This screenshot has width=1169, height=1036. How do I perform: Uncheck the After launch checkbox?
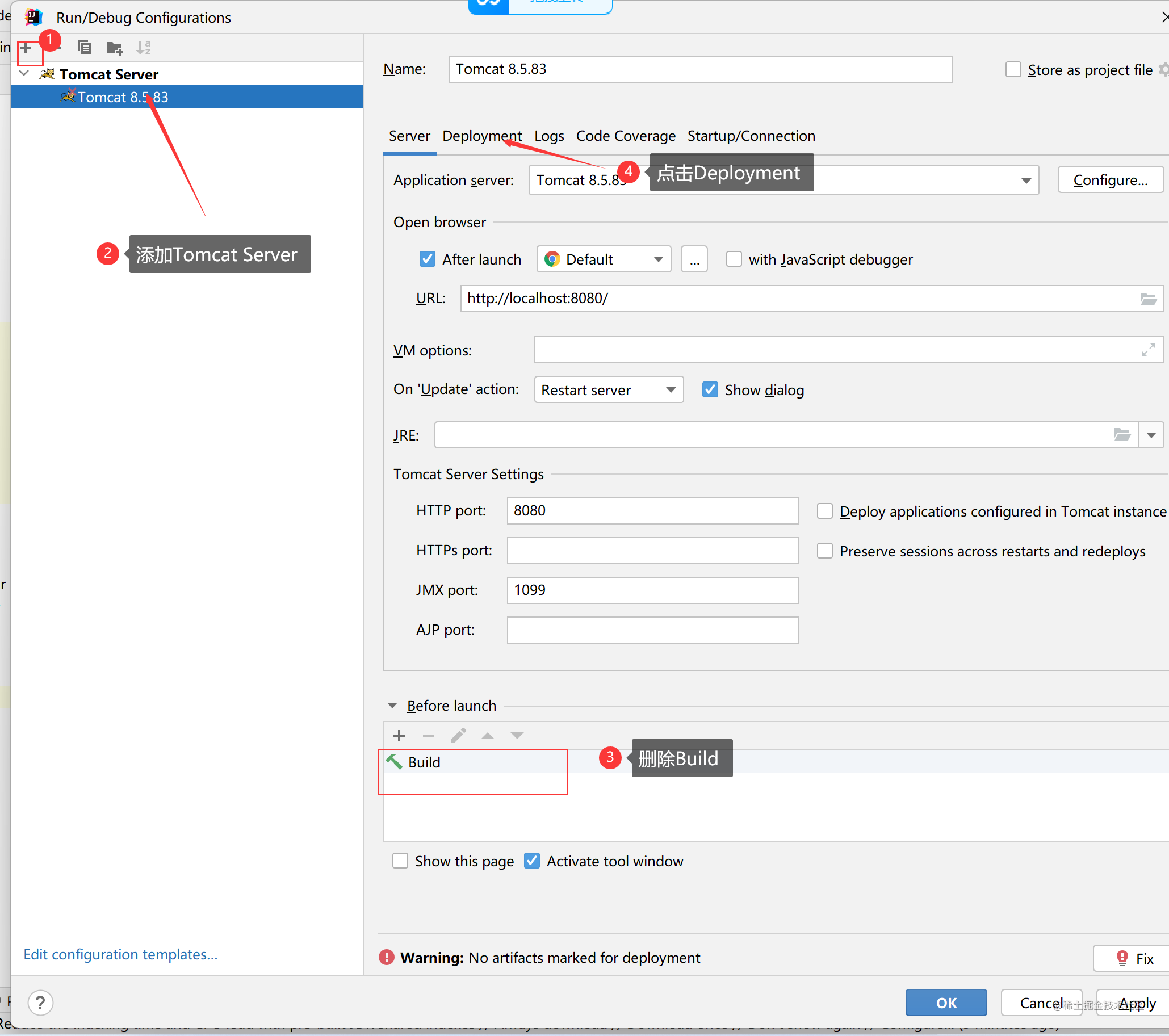(427, 259)
